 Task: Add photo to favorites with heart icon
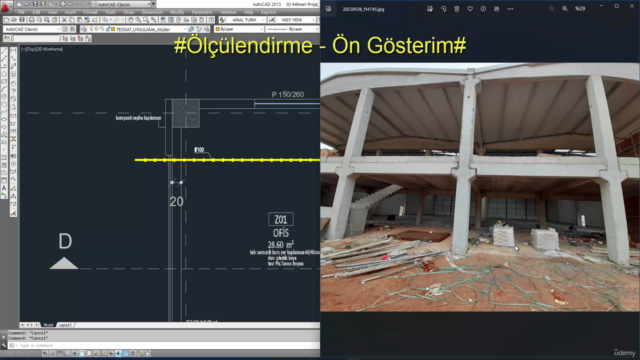[470, 9]
